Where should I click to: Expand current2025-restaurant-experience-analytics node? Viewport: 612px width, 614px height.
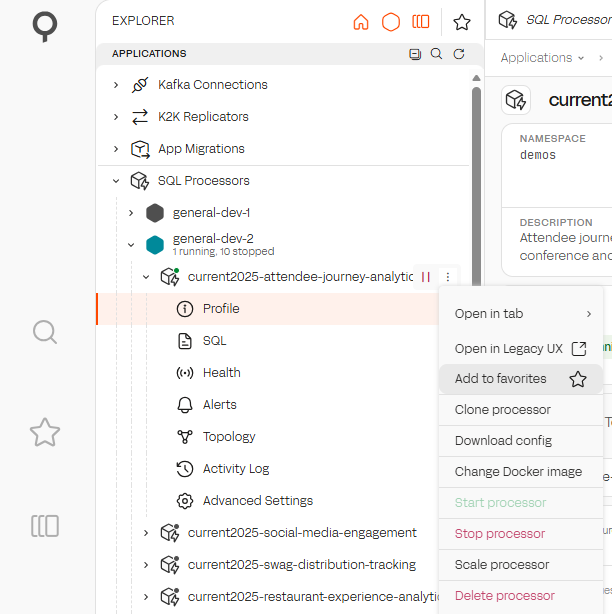click(x=146, y=597)
